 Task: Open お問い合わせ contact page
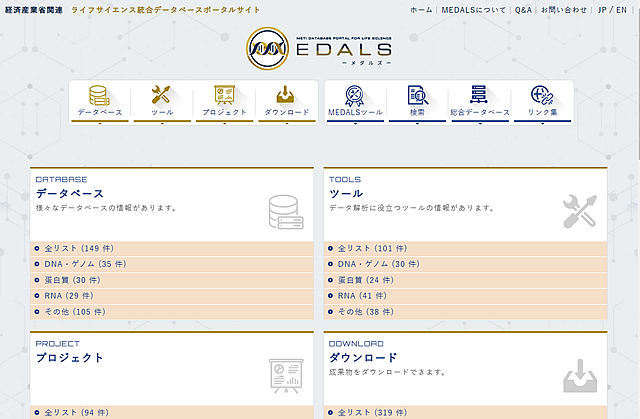tap(564, 10)
